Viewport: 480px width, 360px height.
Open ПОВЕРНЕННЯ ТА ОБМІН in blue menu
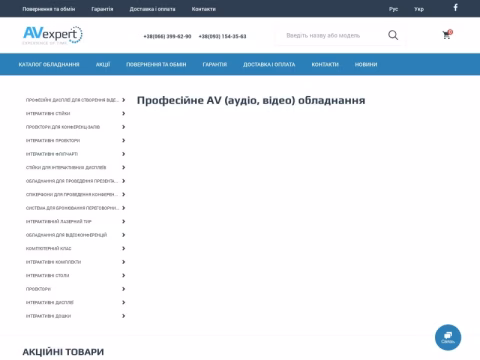pyautogui.click(x=156, y=64)
